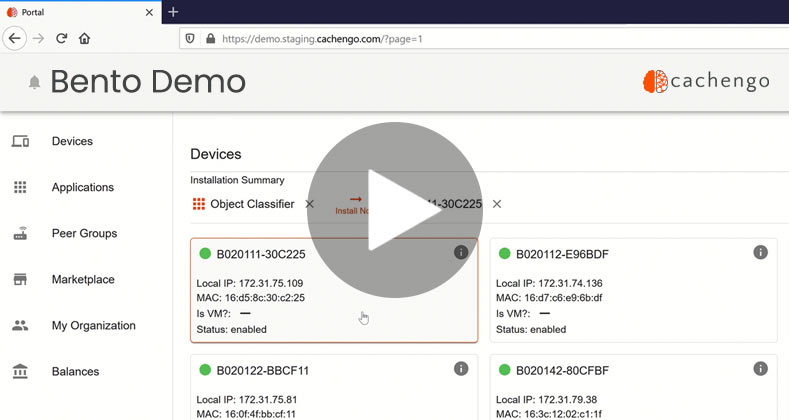
Task: Open a new tab with the plus button
Action: 173,12
